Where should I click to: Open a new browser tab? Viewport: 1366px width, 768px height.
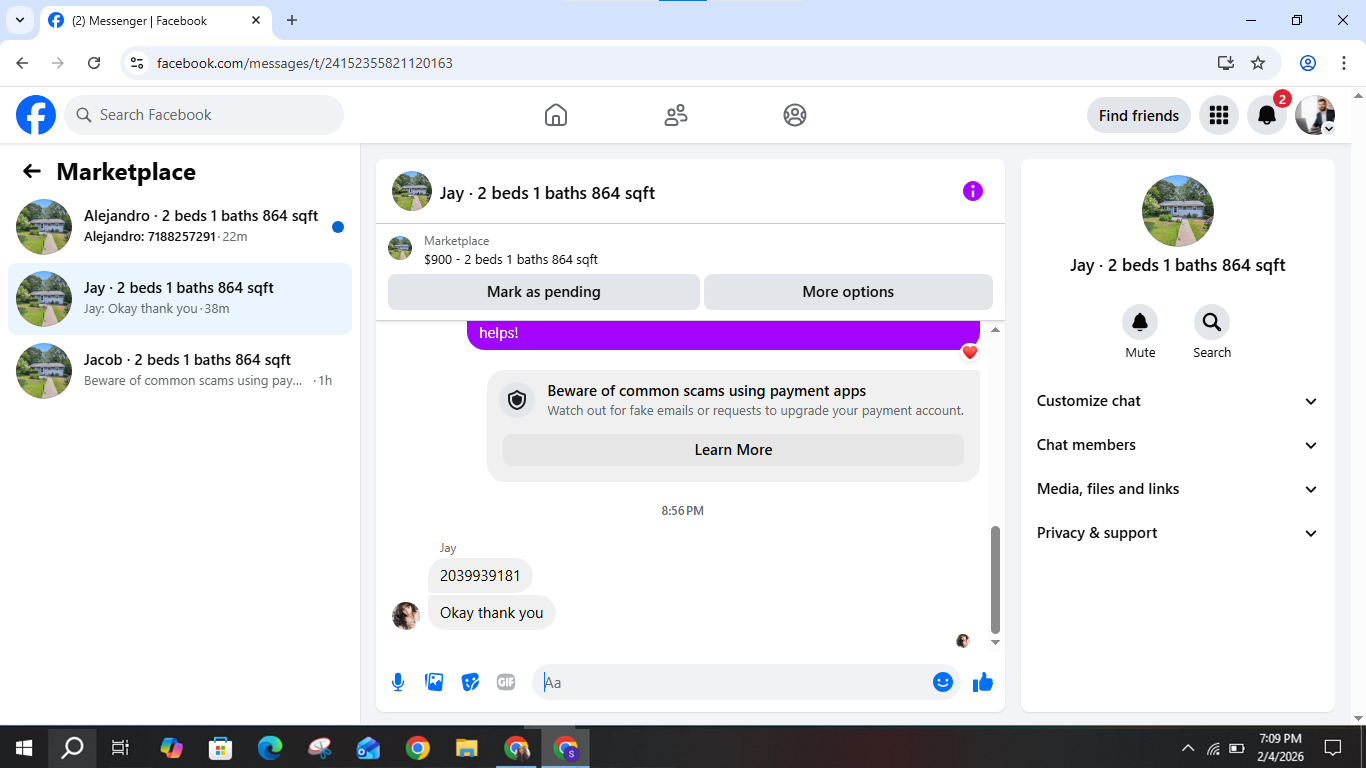point(292,20)
